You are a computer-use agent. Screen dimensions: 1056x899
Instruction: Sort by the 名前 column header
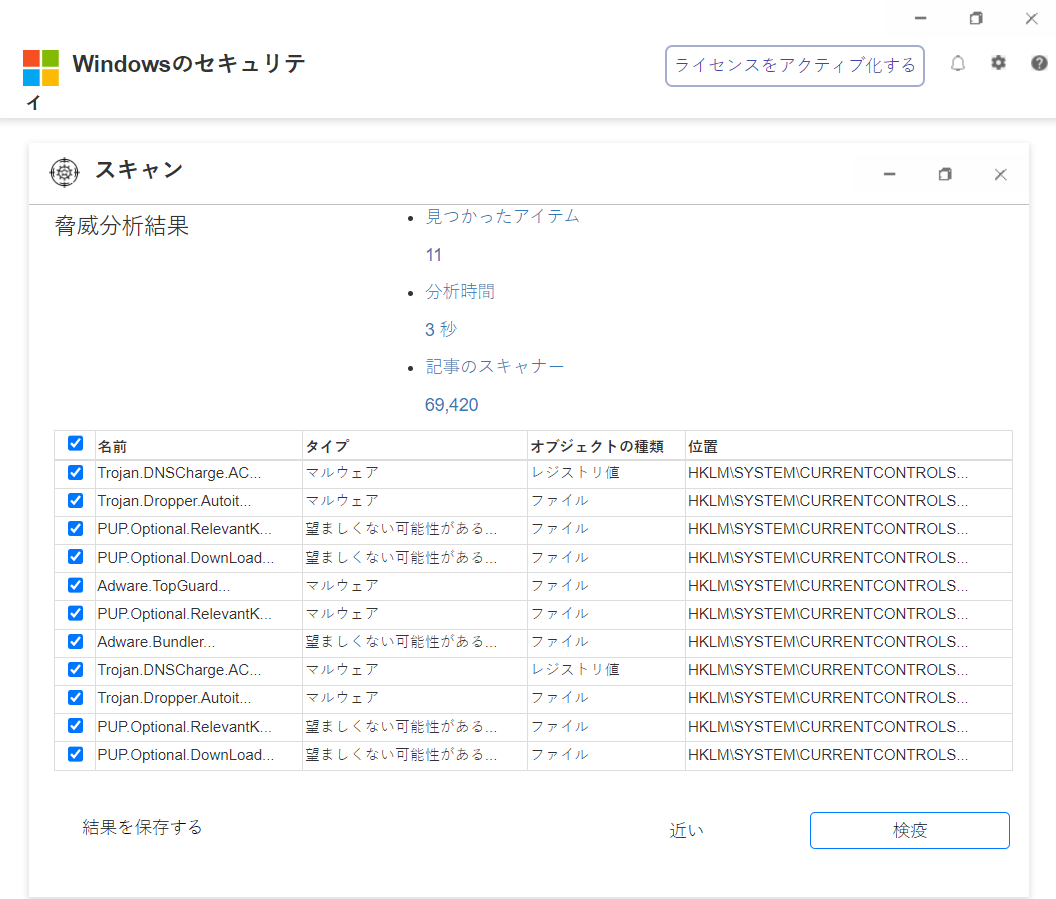tap(112, 446)
